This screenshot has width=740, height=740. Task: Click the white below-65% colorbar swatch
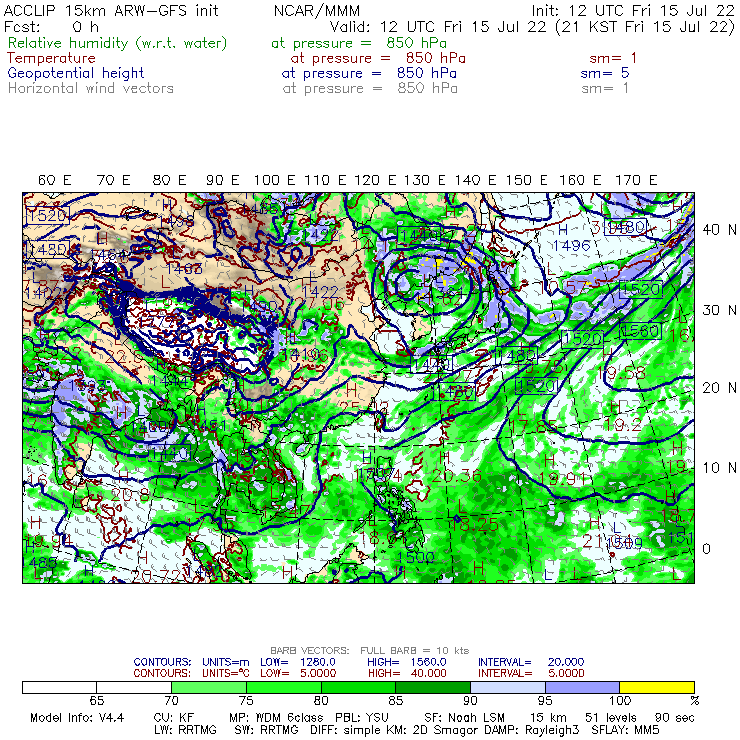(59, 687)
